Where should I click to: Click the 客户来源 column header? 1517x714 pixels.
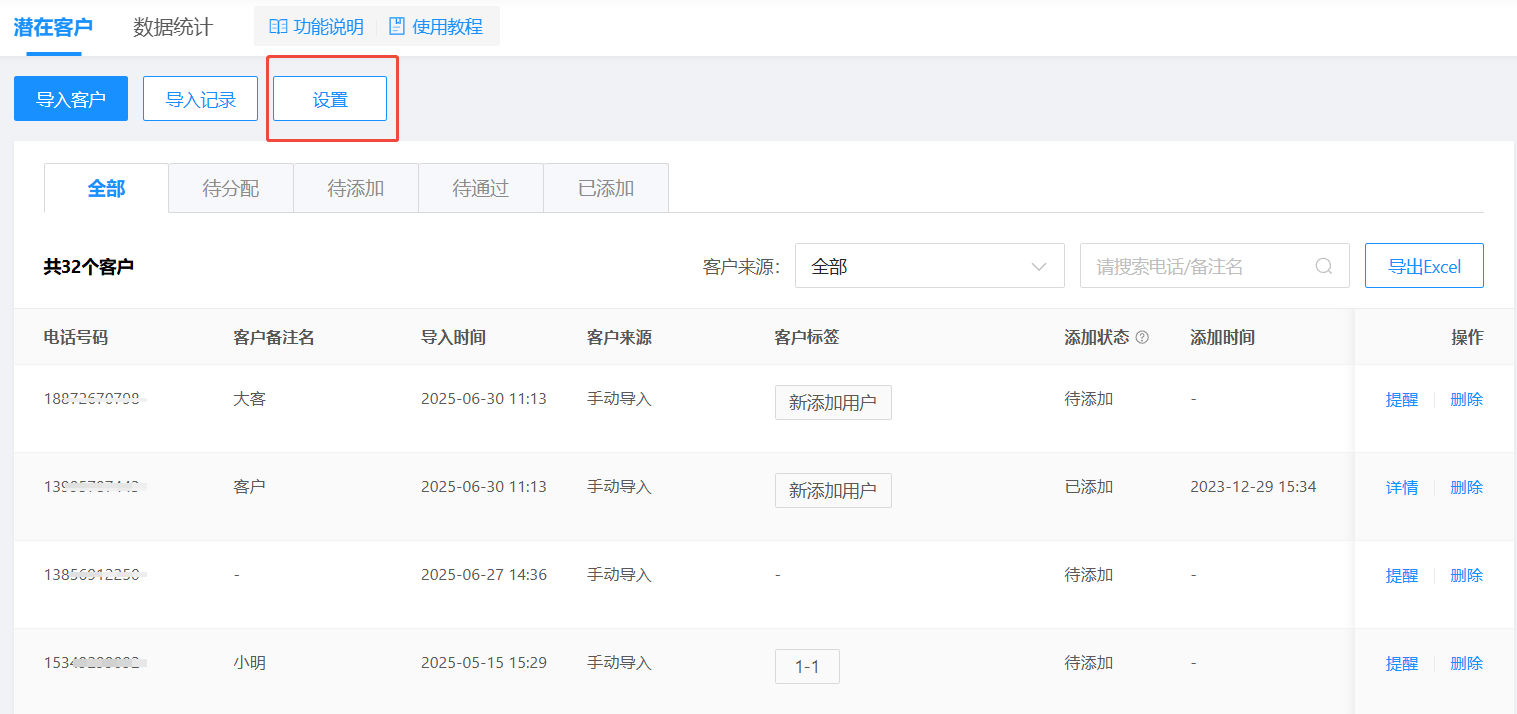[x=619, y=337]
